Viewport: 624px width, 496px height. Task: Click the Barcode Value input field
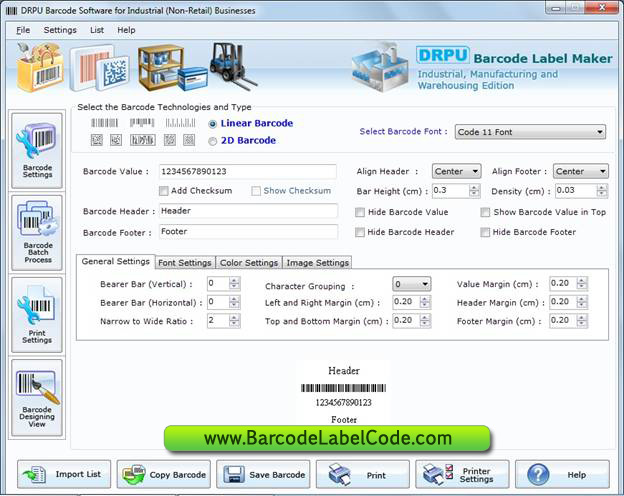(x=248, y=172)
